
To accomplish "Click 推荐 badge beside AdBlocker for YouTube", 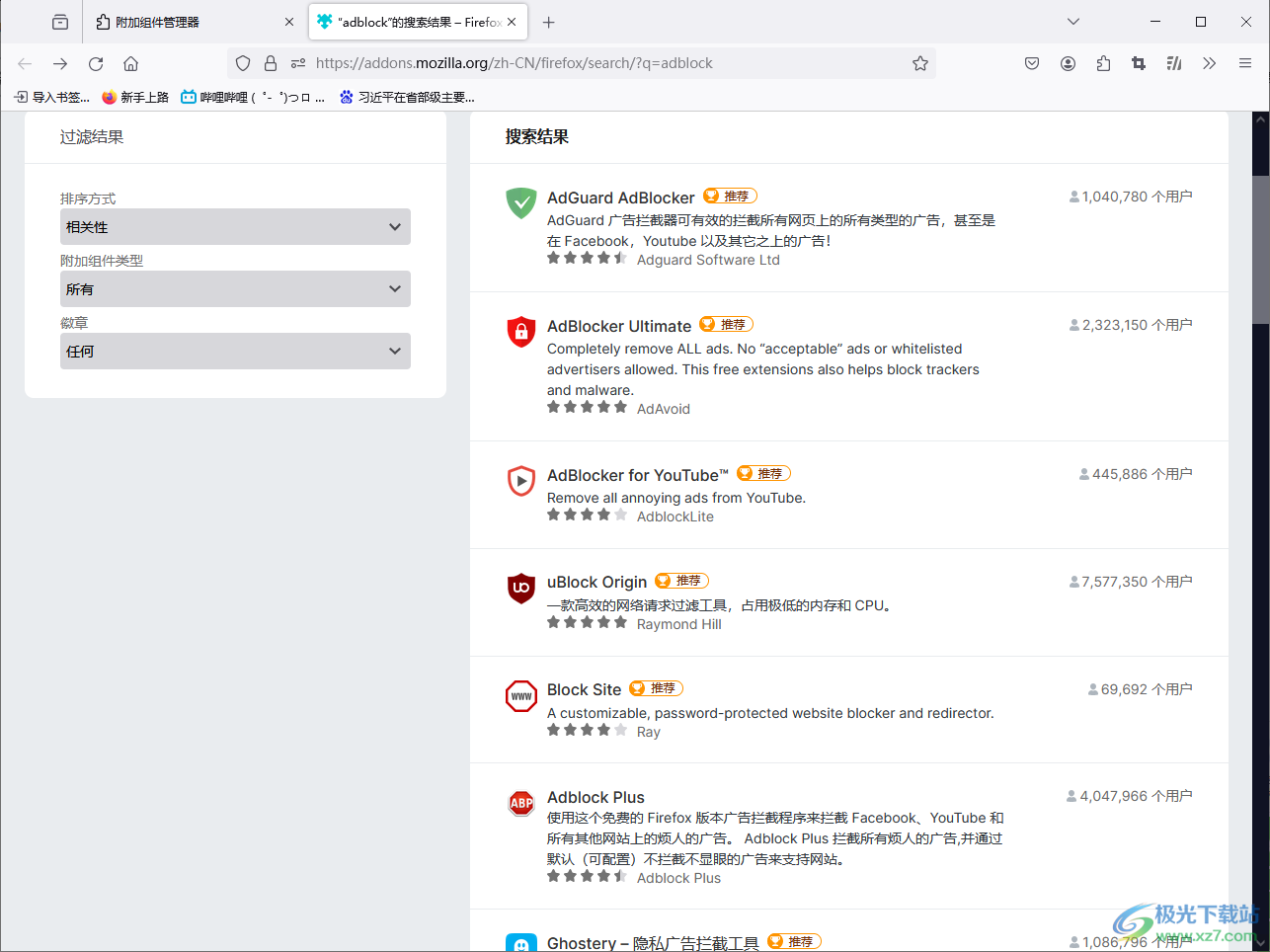I will point(763,473).
